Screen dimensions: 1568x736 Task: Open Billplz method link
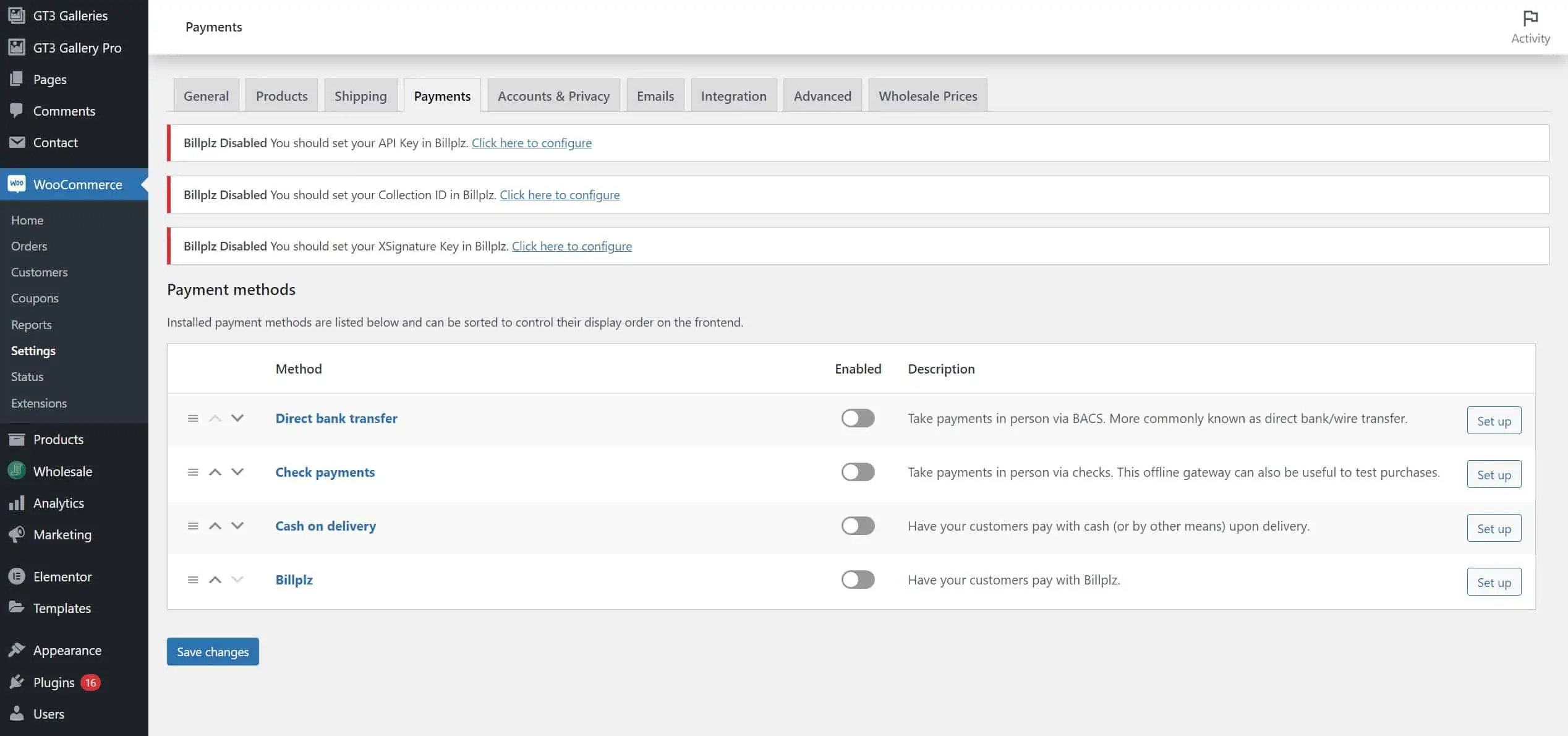click(294, 580)
